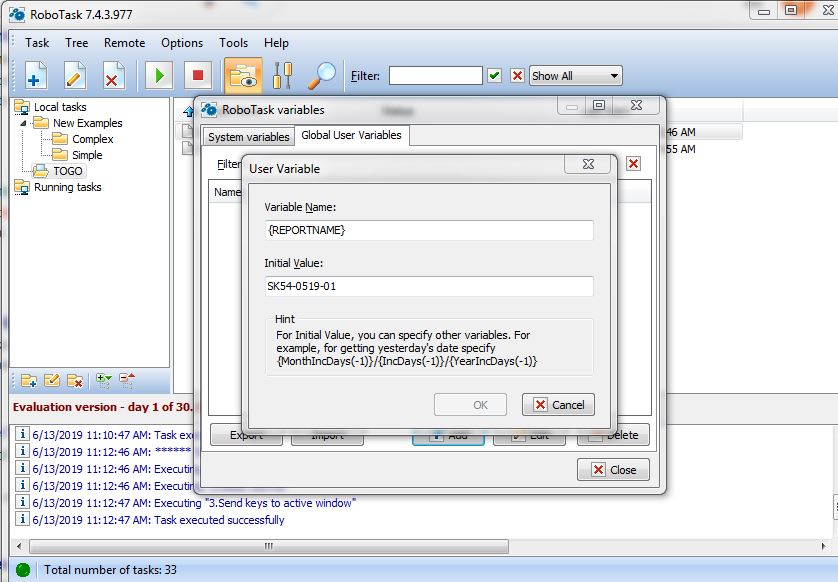Add a new folder icon below the tree
The width and height of the screenshot is (838, 582).
coord(29,381)
